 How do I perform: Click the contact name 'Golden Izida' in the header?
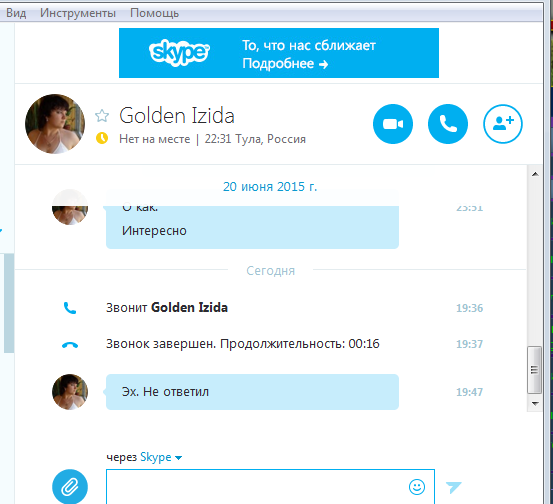177,116
